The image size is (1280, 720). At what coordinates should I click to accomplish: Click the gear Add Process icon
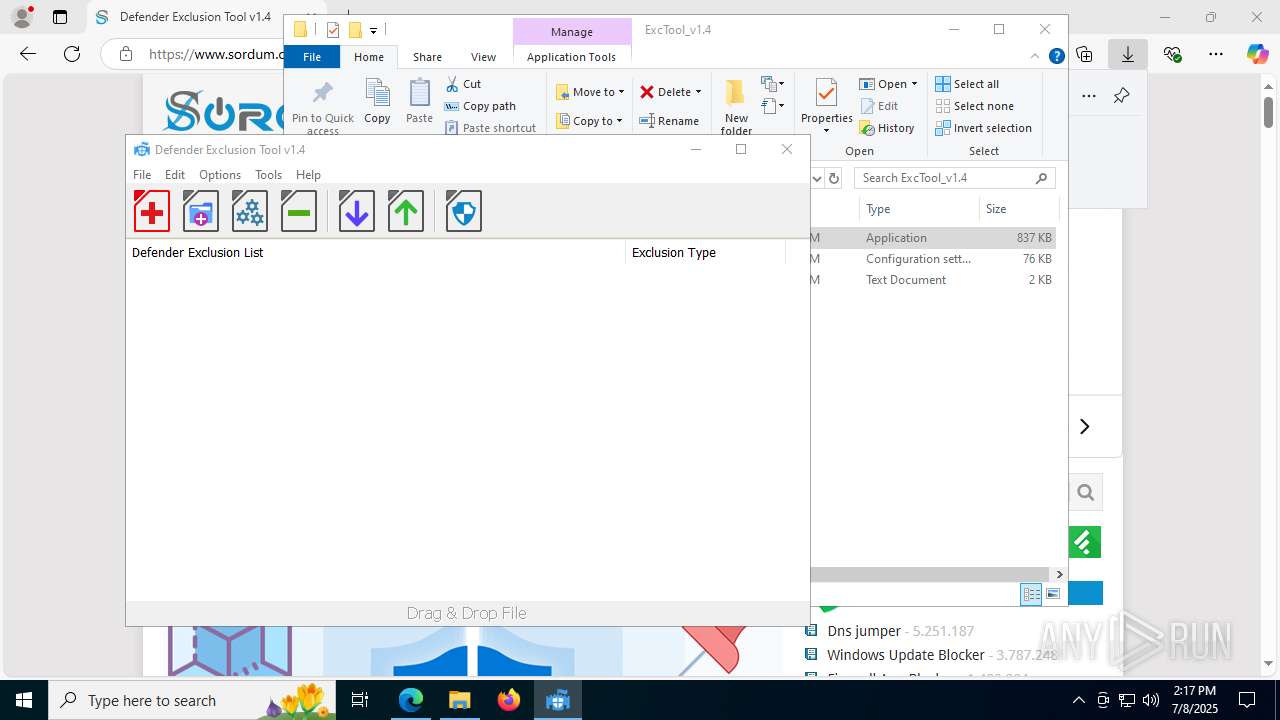click(x=250, y=211)
